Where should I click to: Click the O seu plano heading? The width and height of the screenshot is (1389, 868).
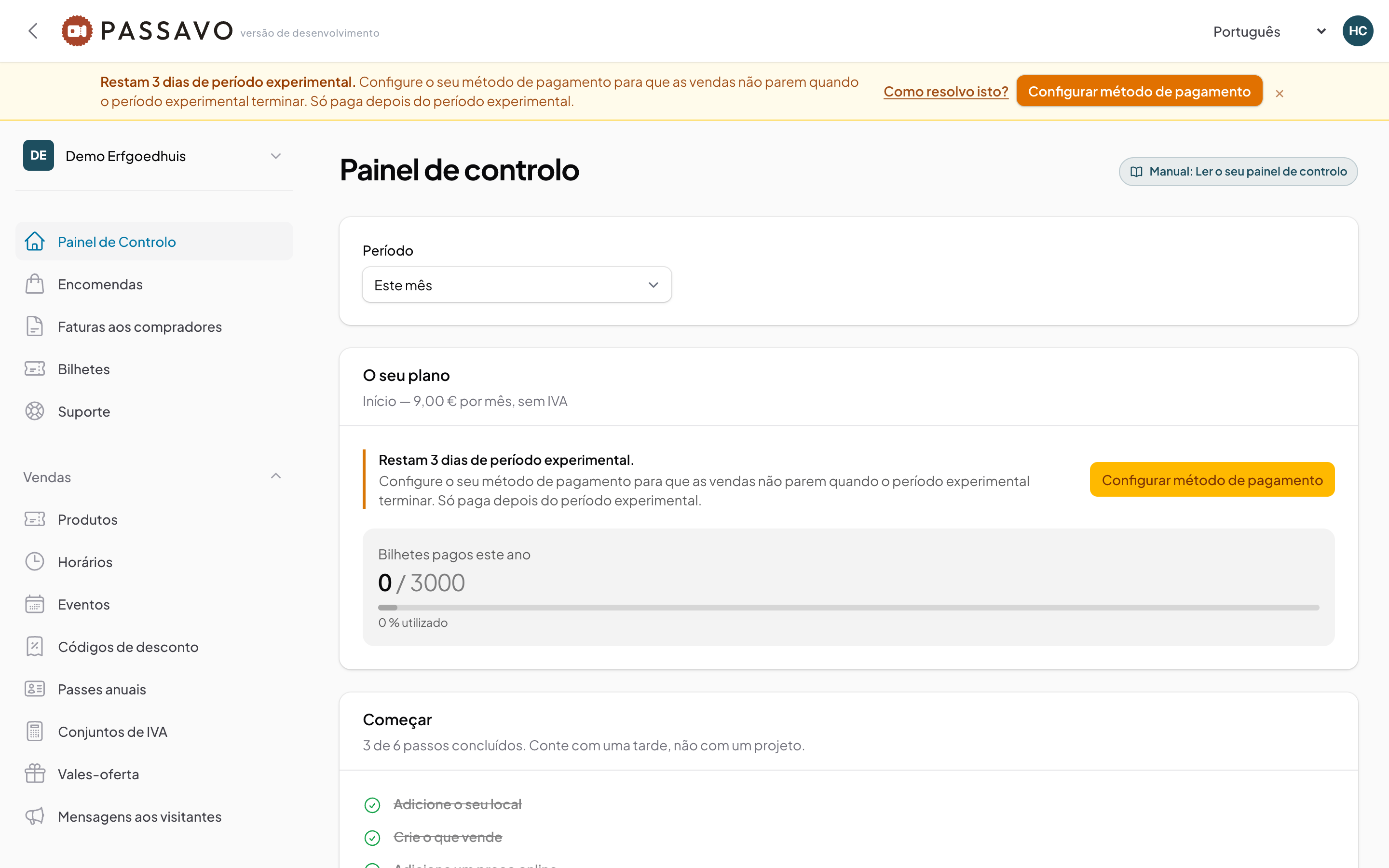(x=407, y=376)
